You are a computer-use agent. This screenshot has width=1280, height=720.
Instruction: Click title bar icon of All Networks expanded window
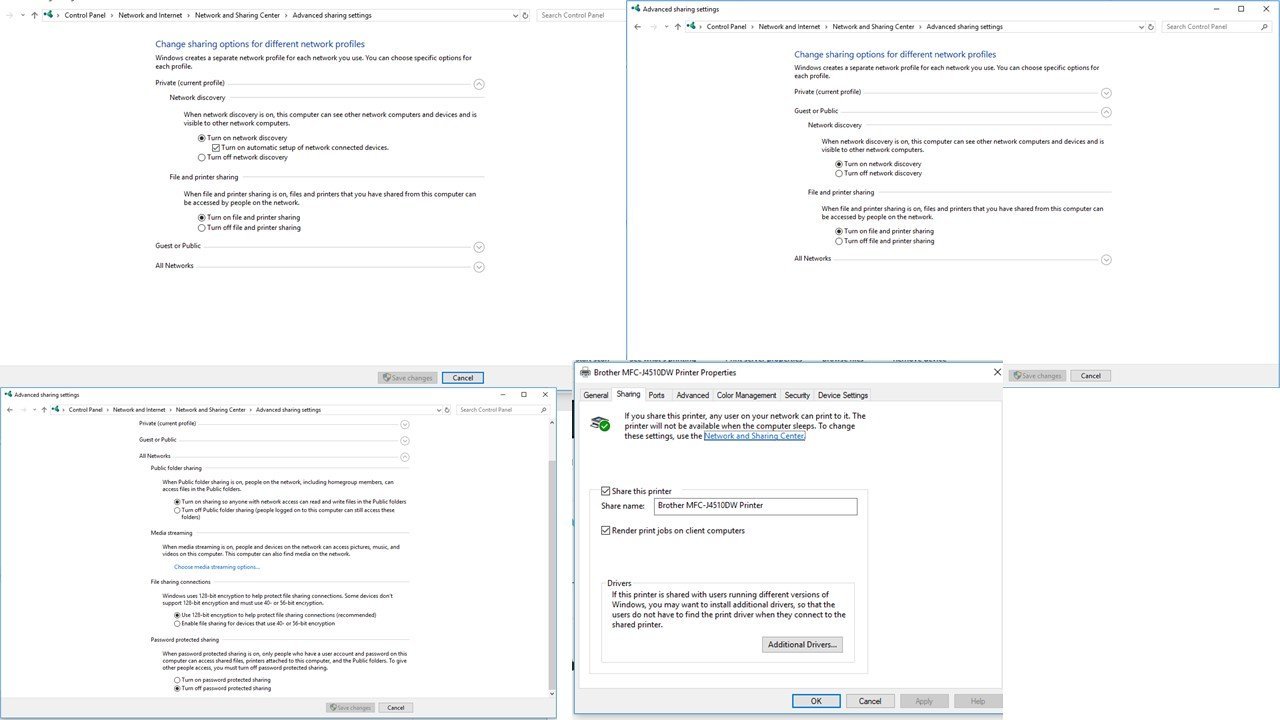point(9,395)
